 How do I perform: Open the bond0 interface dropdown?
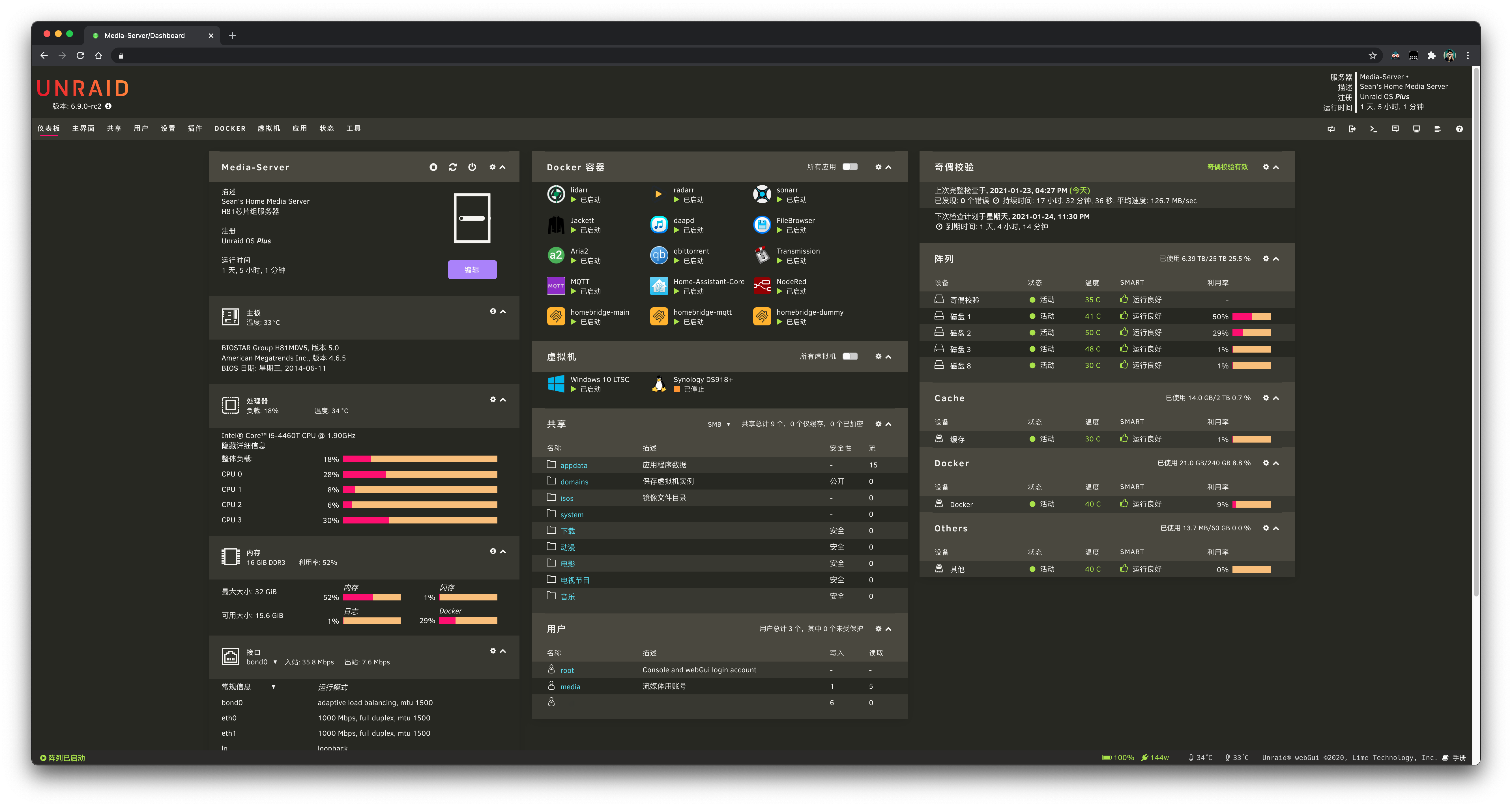261,662
